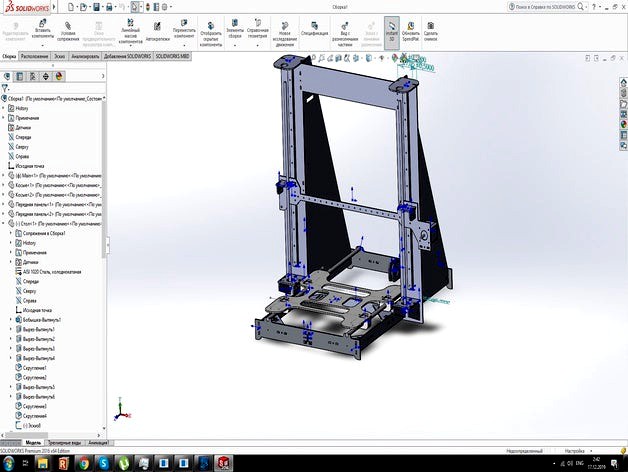Select AISI 1020 material entry

pyautogui.click(x=48, y=272)
